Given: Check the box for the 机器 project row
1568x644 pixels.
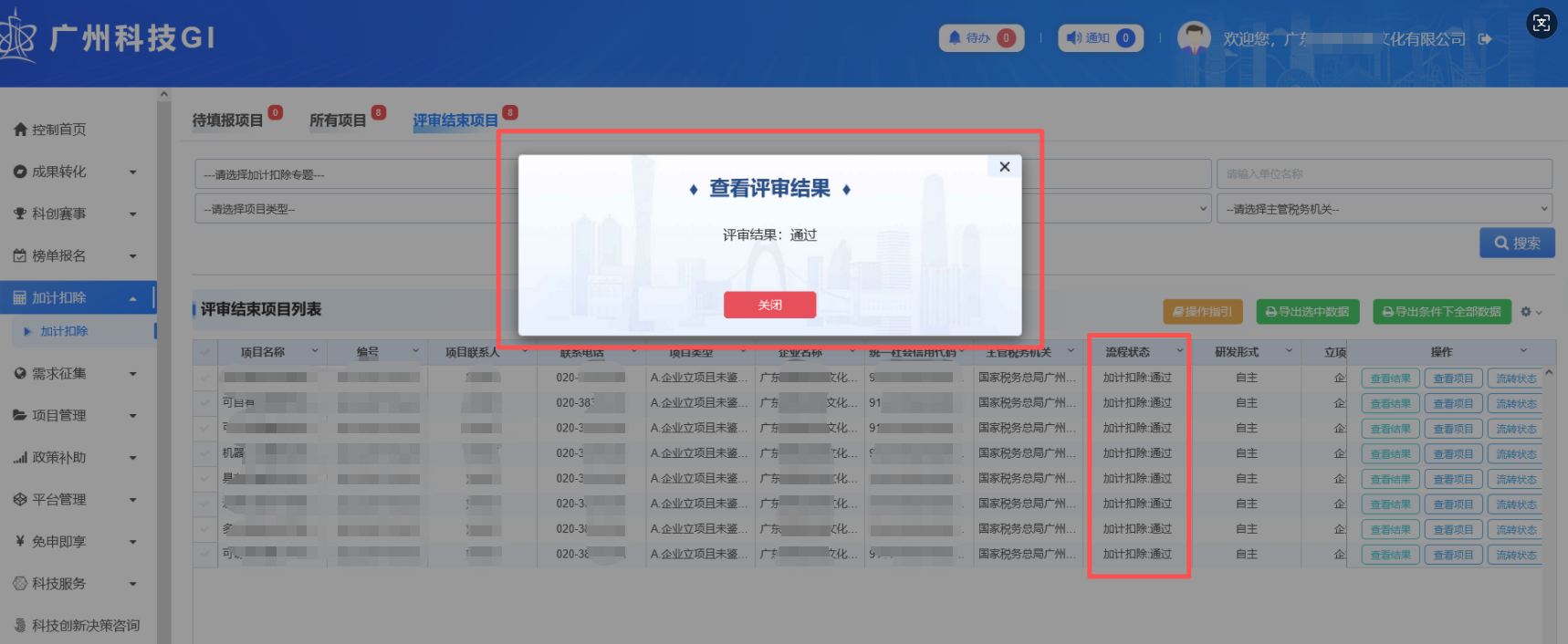Looking at the screenshot, I should pyautogui.click(x=204, y=453).
